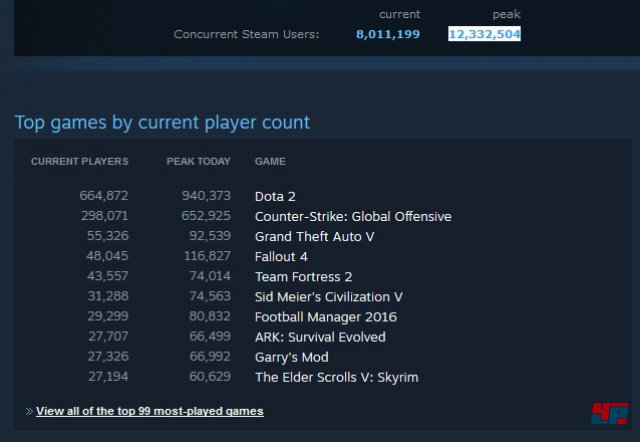The height and width of the screenshot is (442, 640).
Task: Click Counter-Strike current players 298,071
Action: pos(104,215)
